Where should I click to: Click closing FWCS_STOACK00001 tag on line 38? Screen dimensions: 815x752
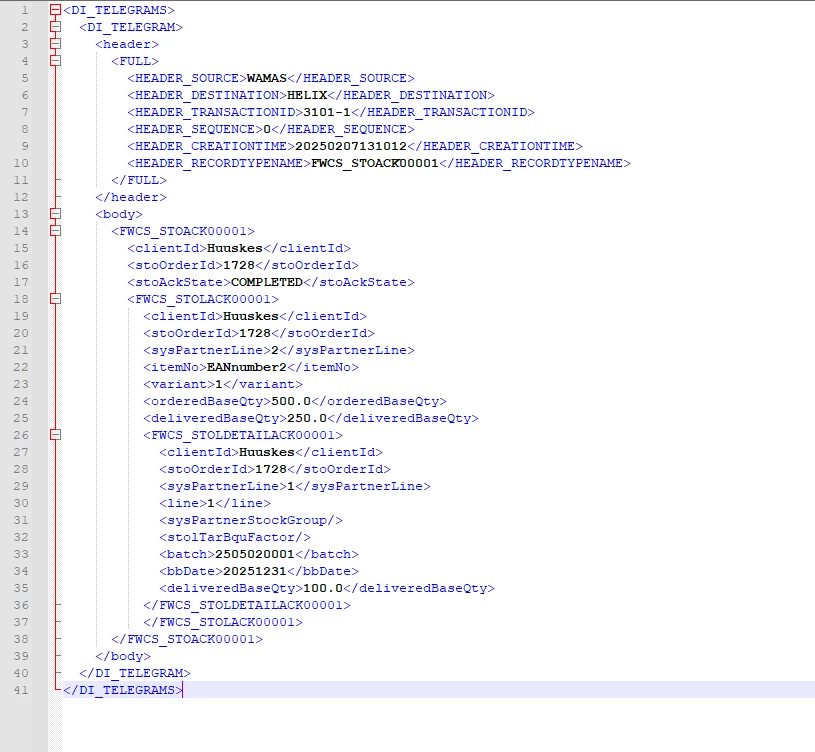point(187,639)
